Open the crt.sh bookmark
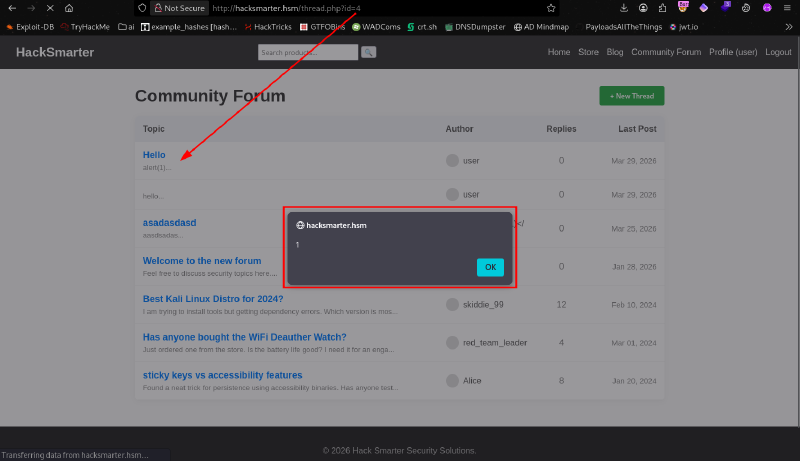 point(422,27)
